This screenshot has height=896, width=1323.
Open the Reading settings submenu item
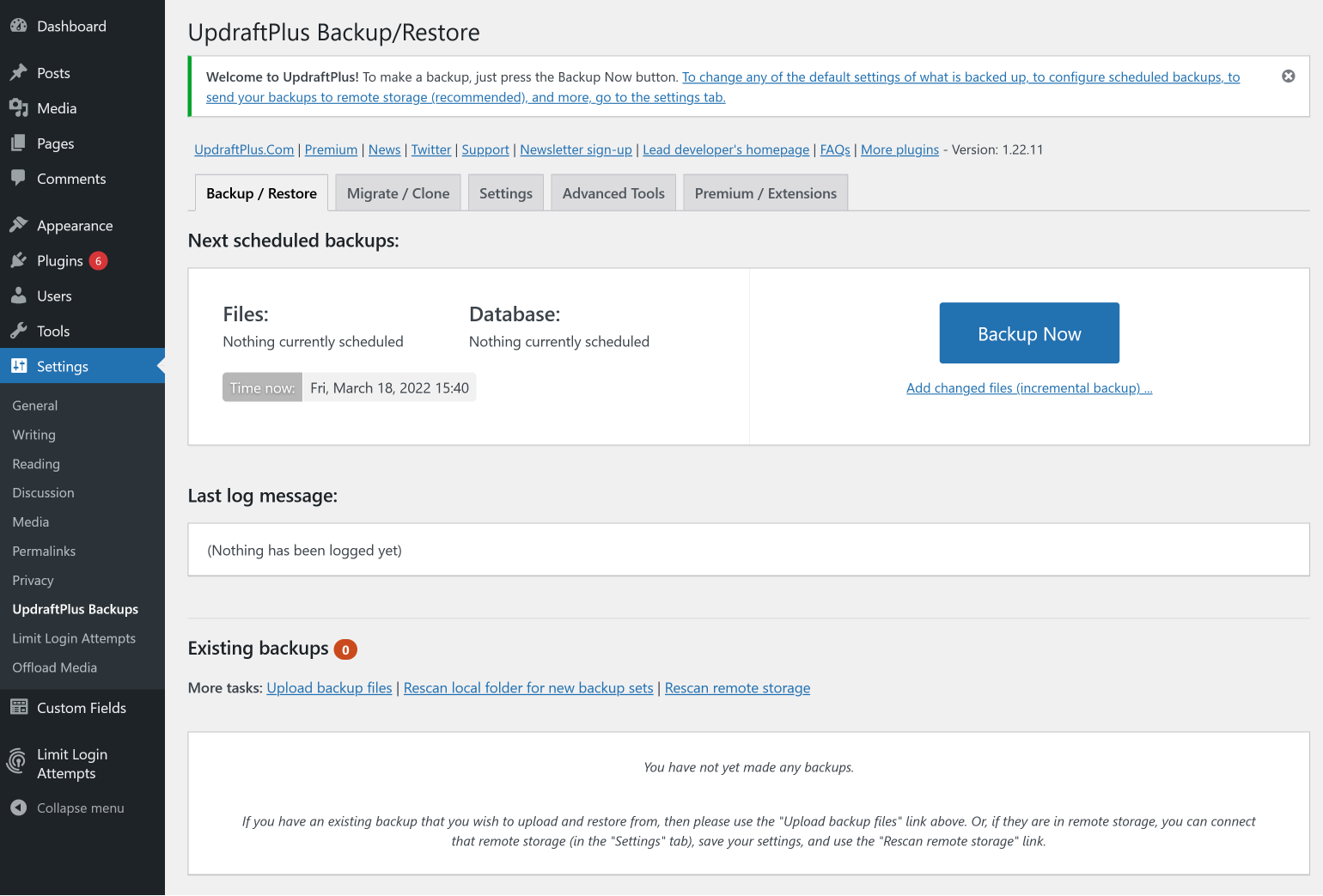(x=36, y=464)
